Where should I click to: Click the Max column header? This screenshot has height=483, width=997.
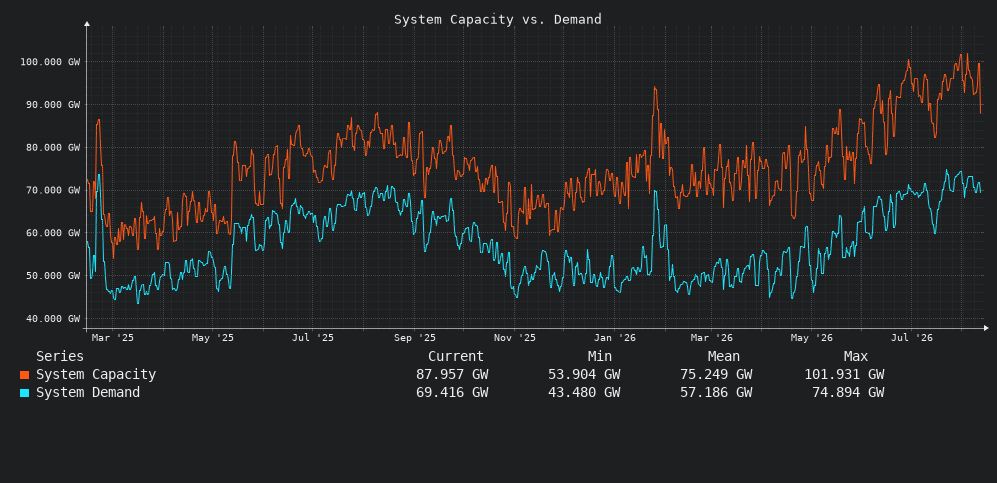[x=856, y=357]
